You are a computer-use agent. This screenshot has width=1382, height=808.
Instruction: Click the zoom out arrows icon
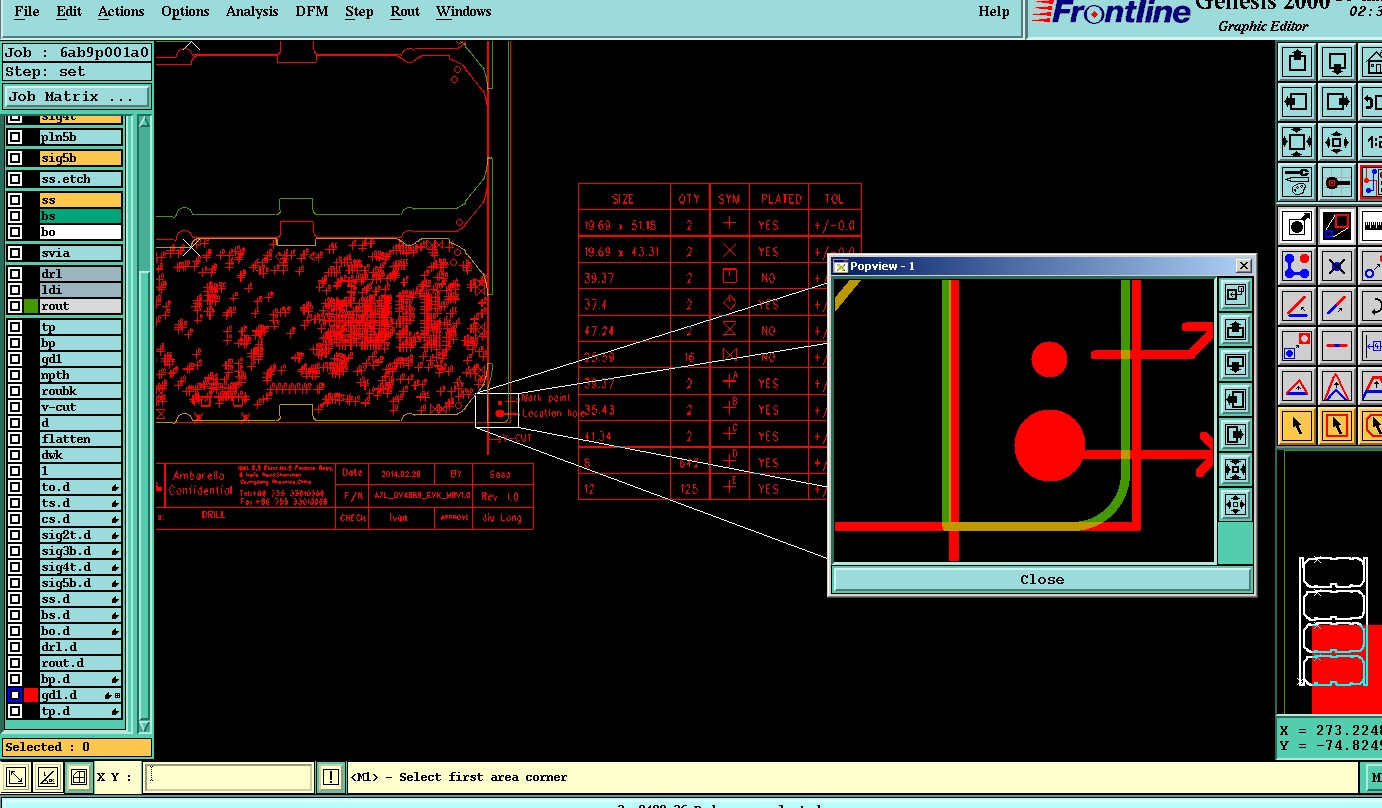point(1338,141)
